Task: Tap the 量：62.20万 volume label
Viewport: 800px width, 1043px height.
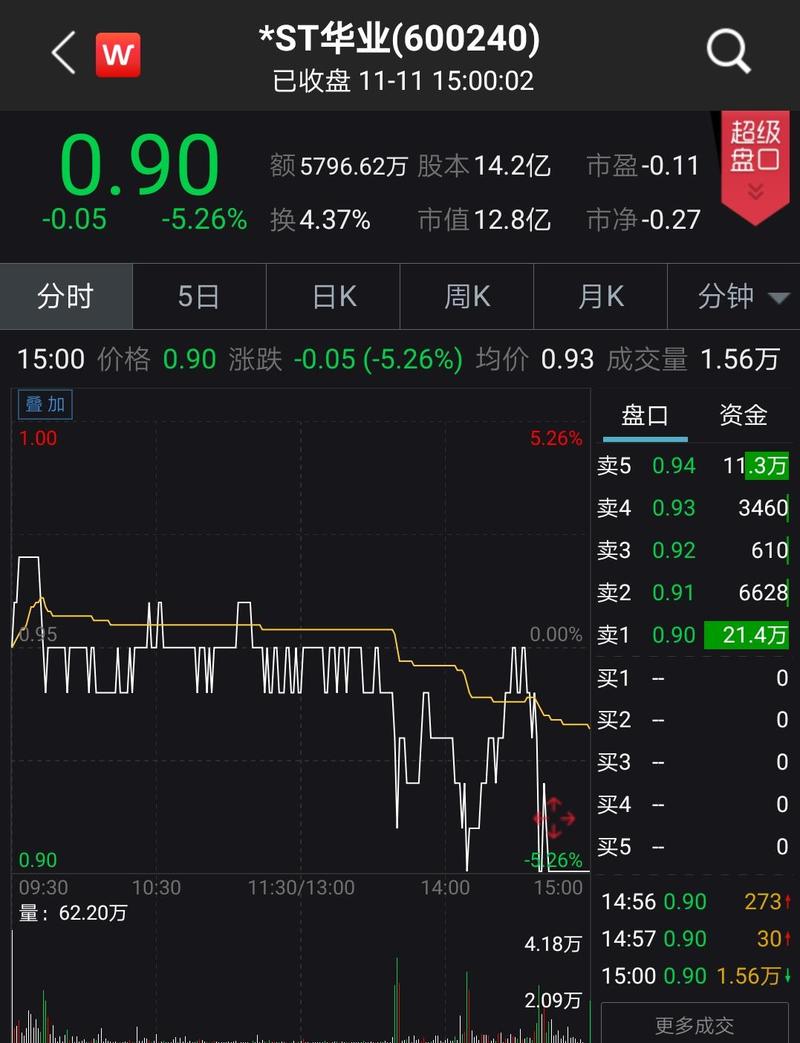Action: (x=72, y=913)
